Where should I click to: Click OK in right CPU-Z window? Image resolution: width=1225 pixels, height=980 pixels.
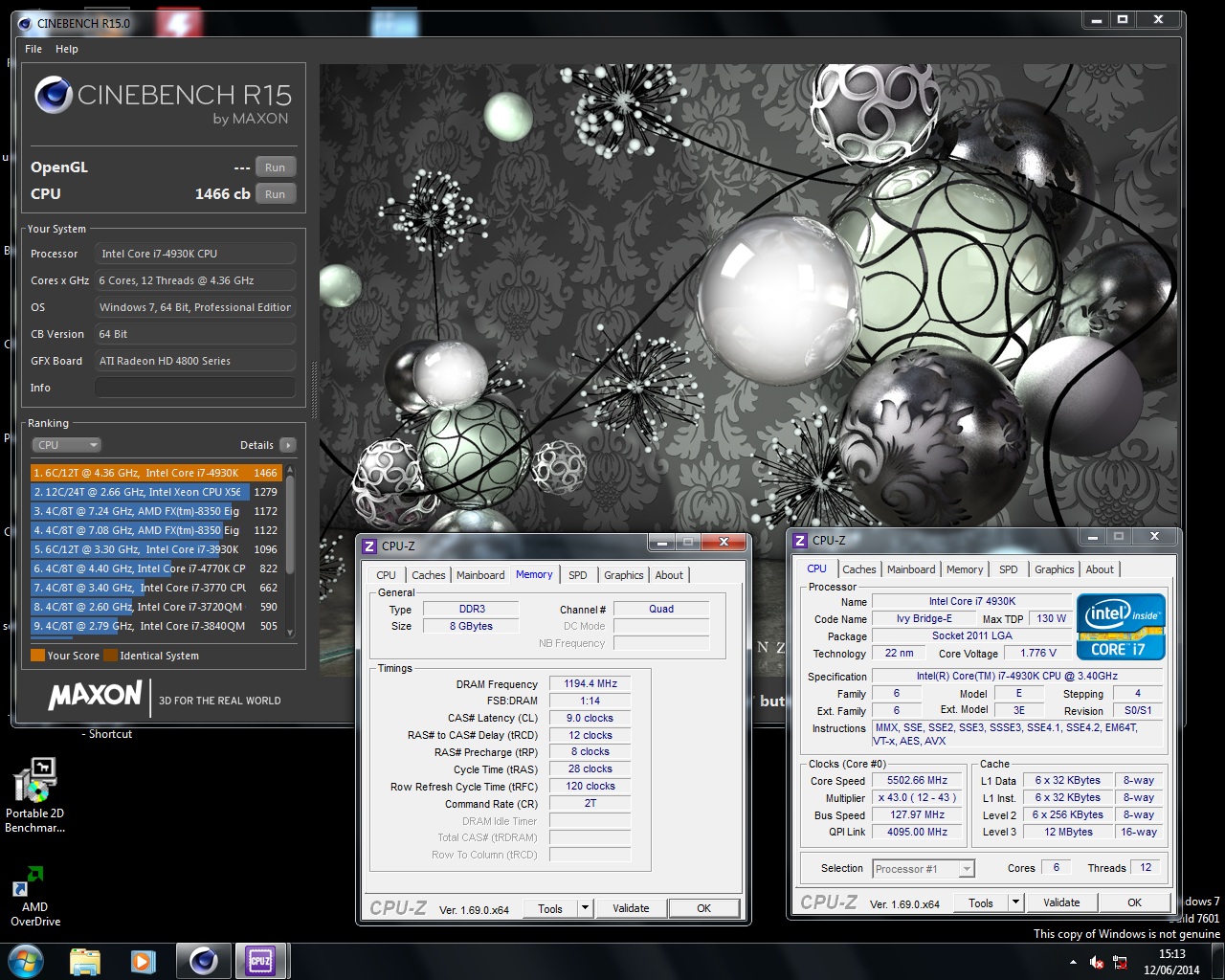(x=1134, y=902)
